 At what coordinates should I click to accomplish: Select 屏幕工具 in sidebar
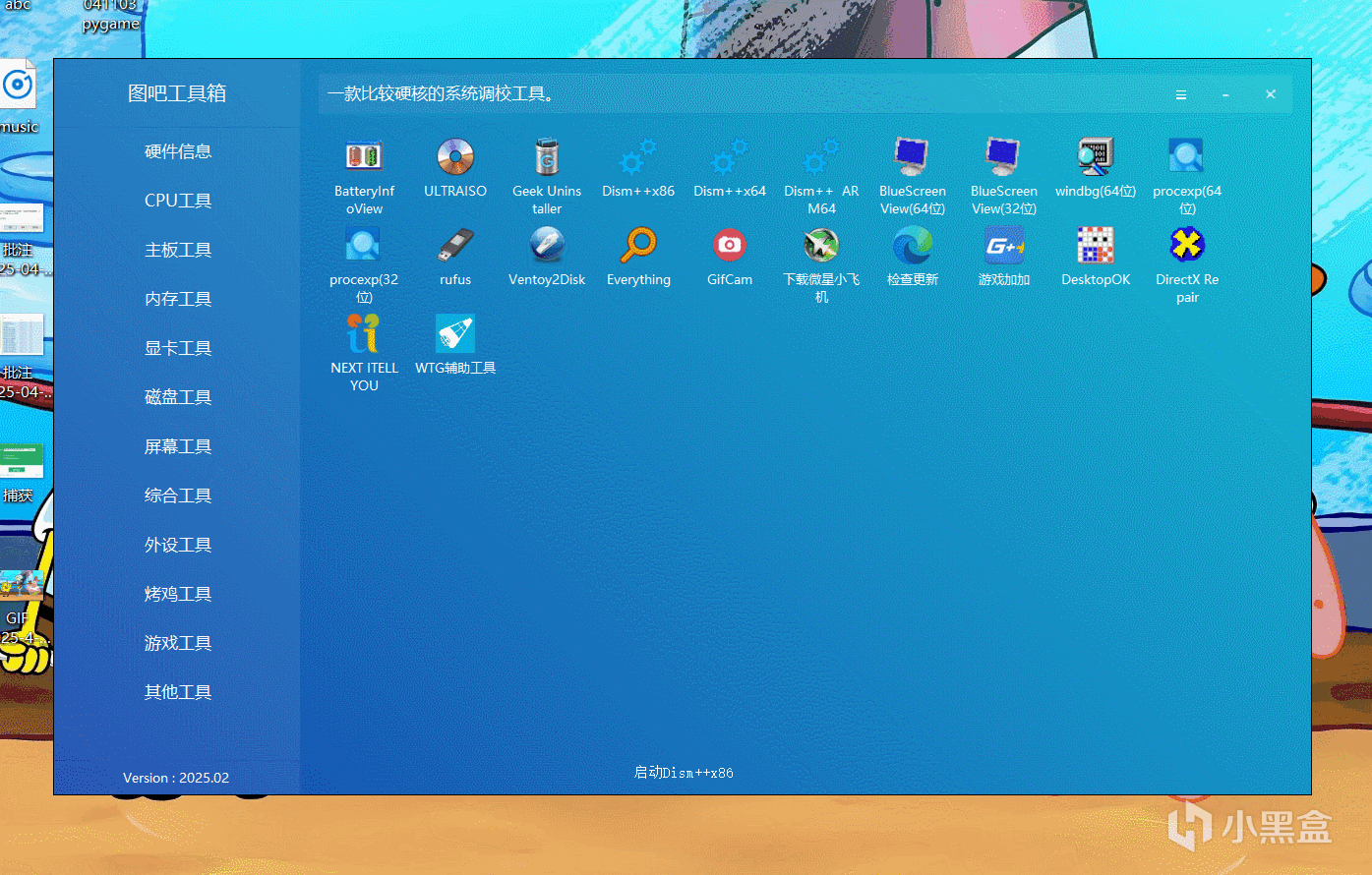tap(178, 446)
